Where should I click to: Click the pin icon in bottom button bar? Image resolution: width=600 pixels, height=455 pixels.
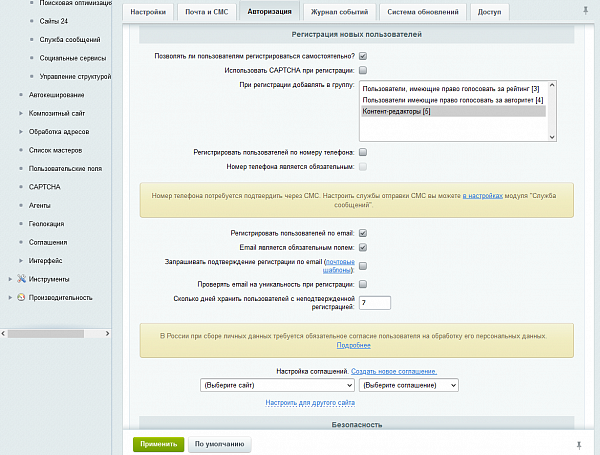(x=579, y=443)
